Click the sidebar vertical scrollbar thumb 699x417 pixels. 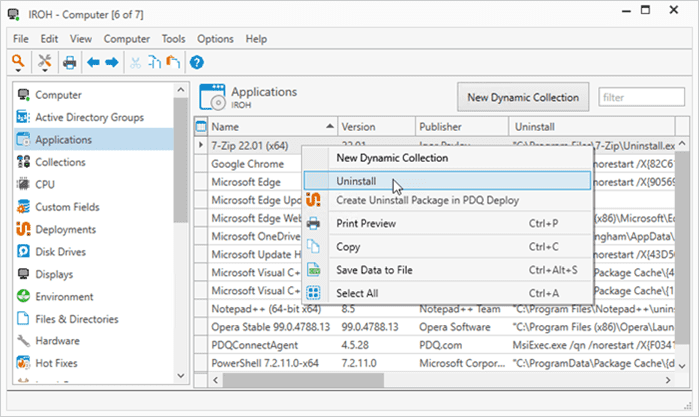click(181, 160)
